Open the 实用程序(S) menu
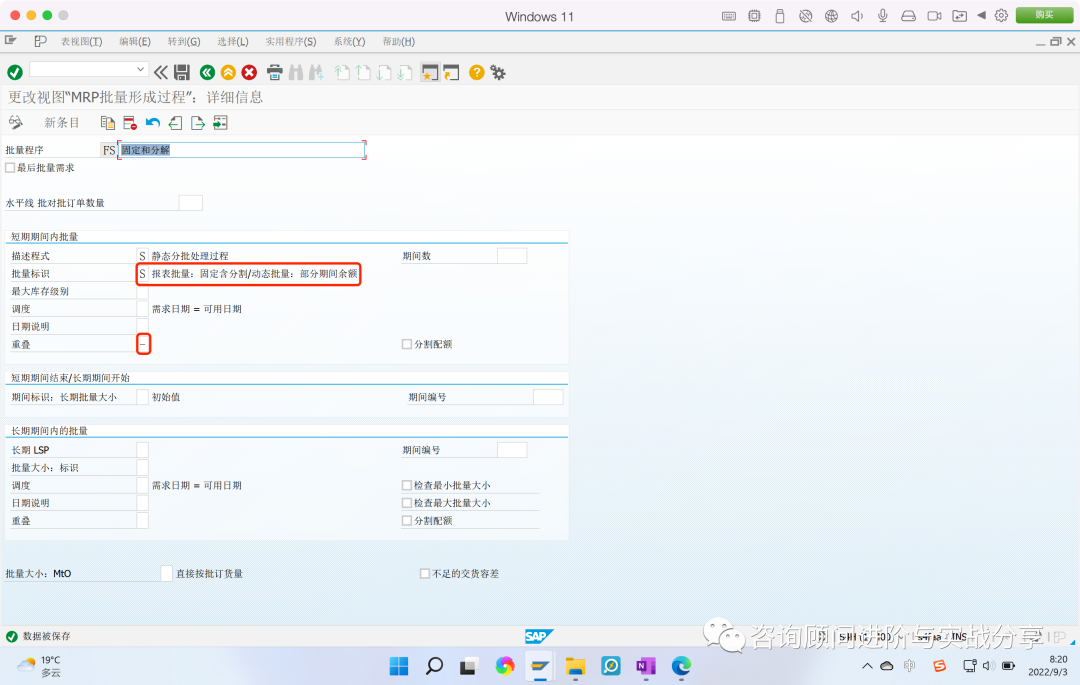Screen dimensions: 1080x685 pos(291,41)
